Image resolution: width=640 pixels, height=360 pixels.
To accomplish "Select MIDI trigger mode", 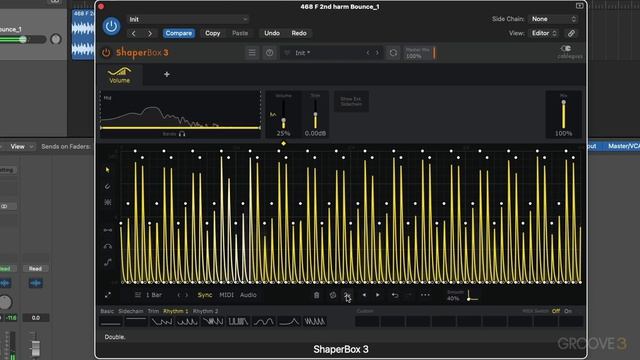I will (227, 295).
